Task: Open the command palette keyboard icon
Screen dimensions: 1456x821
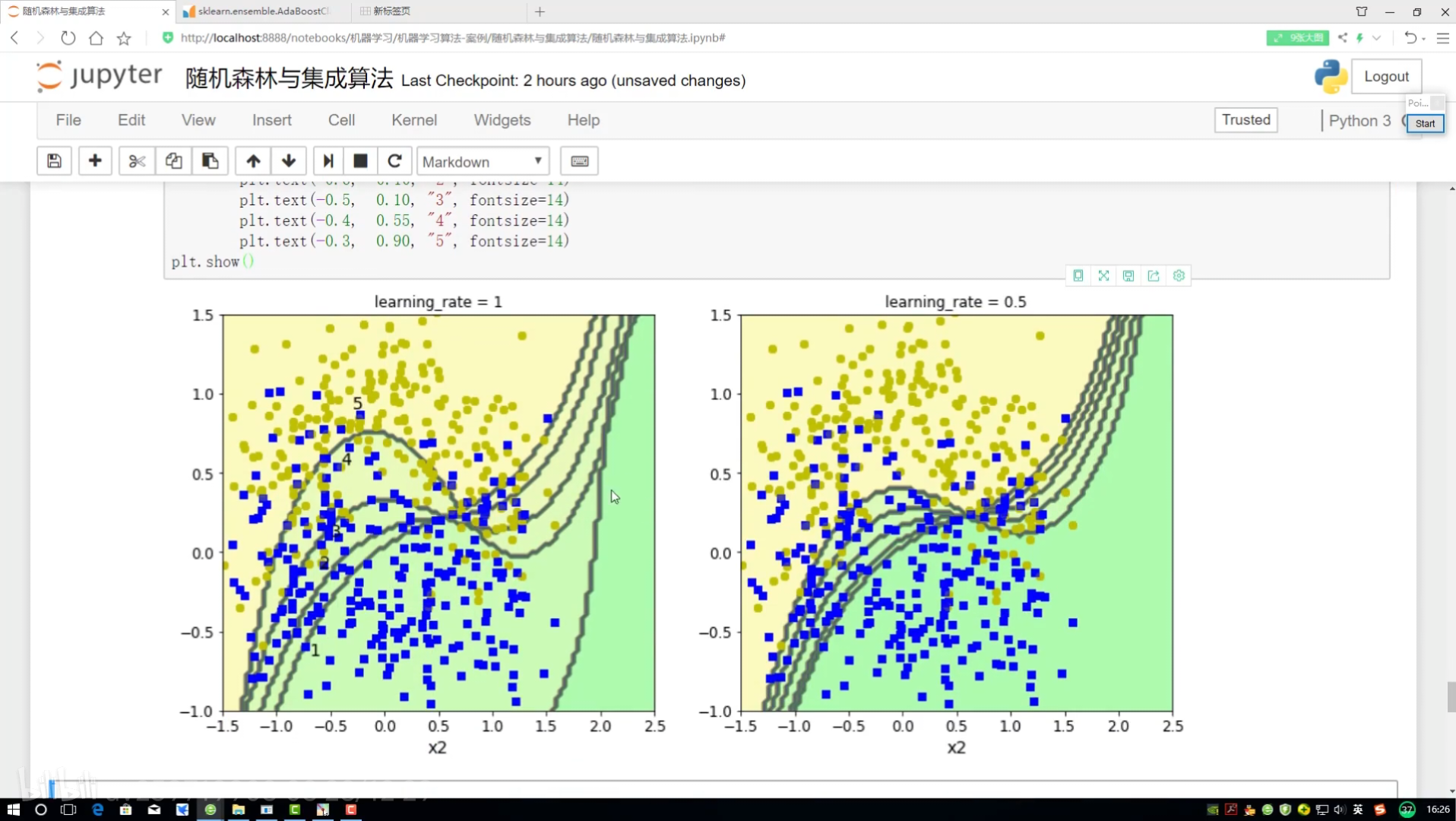Action: coord(579,161)
